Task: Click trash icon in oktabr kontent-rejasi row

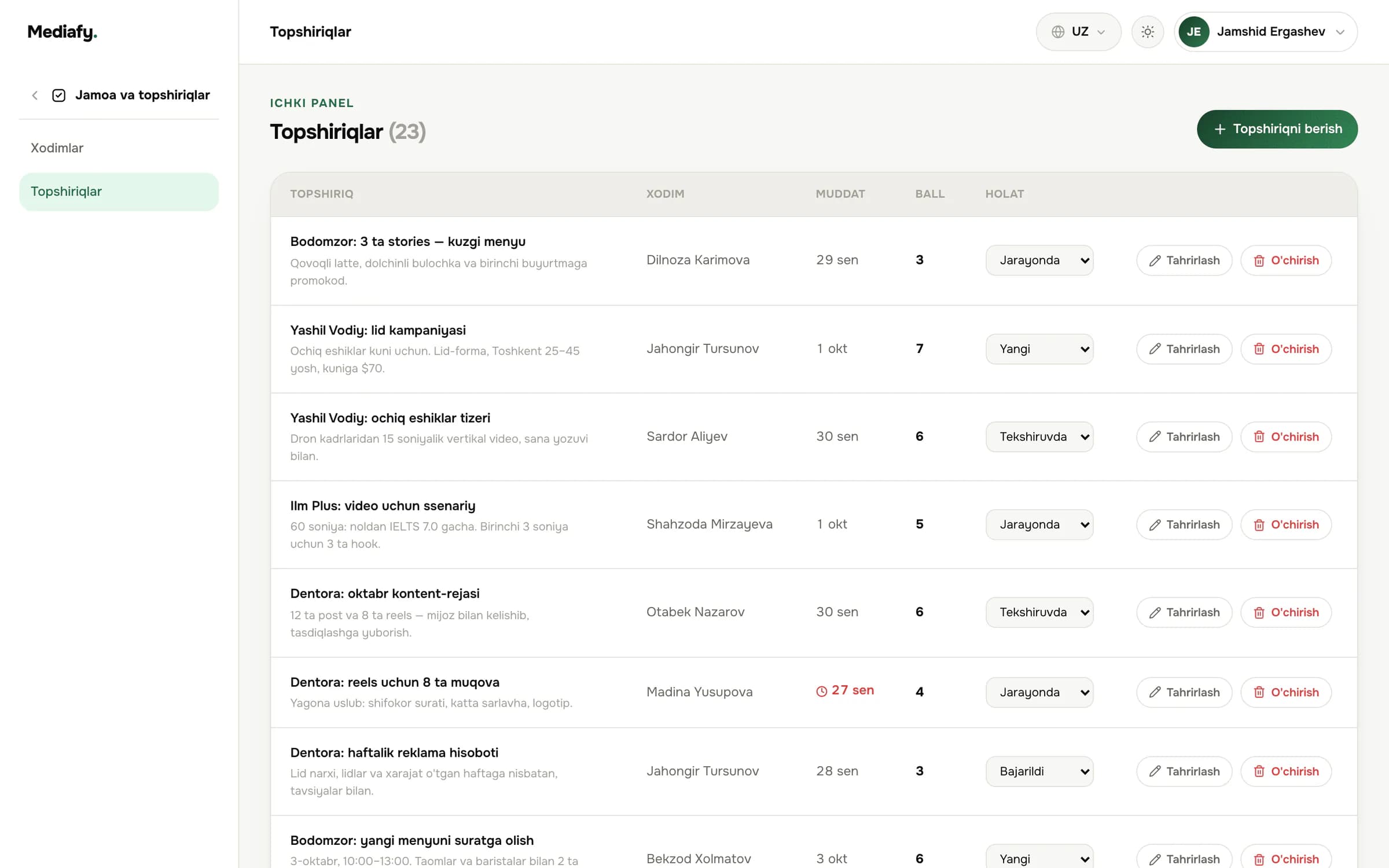Action: [x=1259, y=613]
